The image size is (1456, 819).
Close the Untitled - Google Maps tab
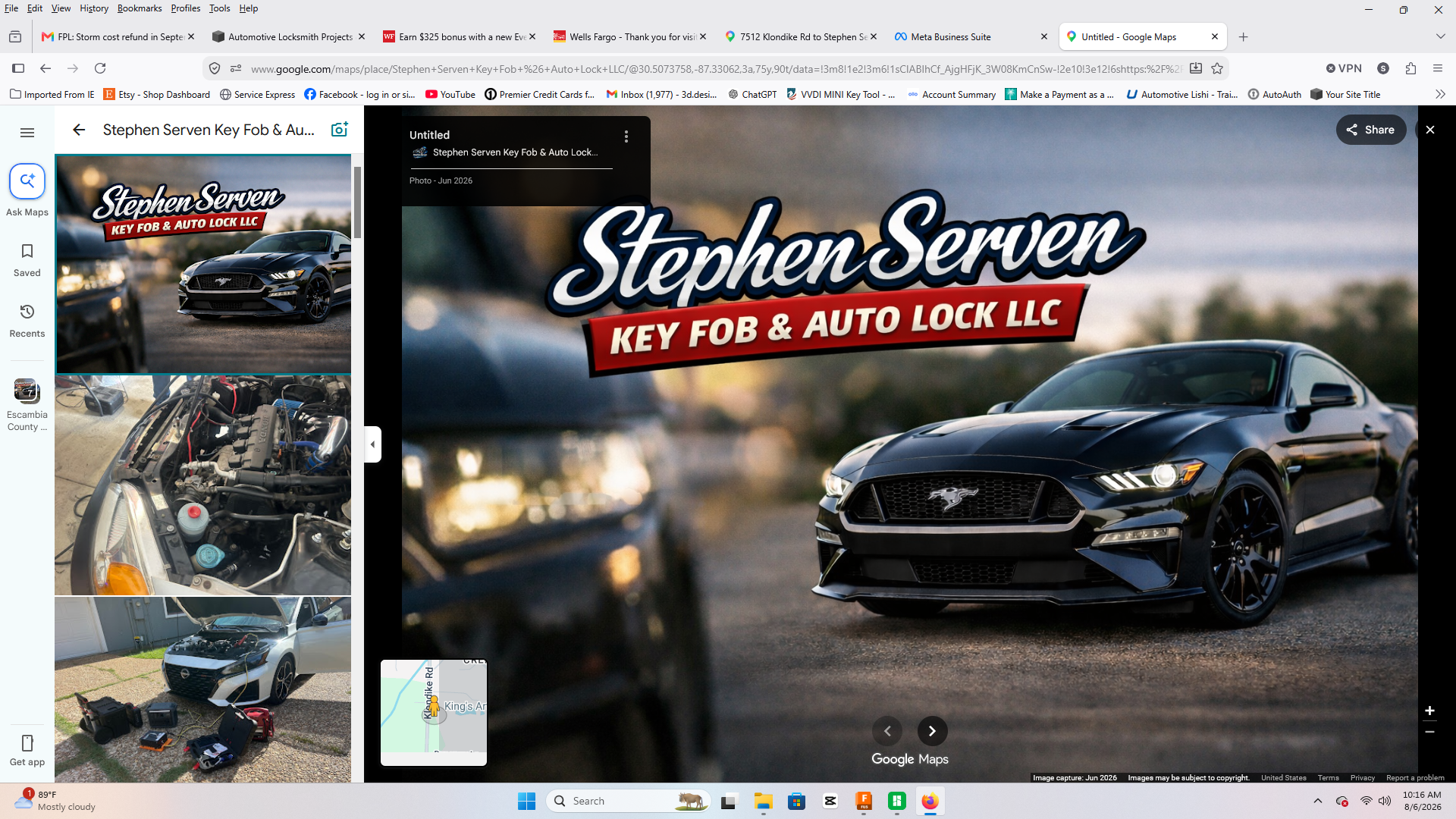click(1215, 36)
